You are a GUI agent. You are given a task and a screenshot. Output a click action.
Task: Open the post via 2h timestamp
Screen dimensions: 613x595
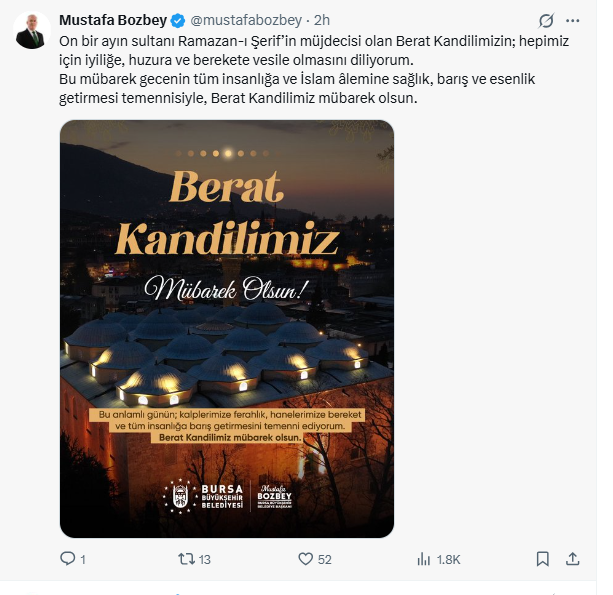click(322, 20)
